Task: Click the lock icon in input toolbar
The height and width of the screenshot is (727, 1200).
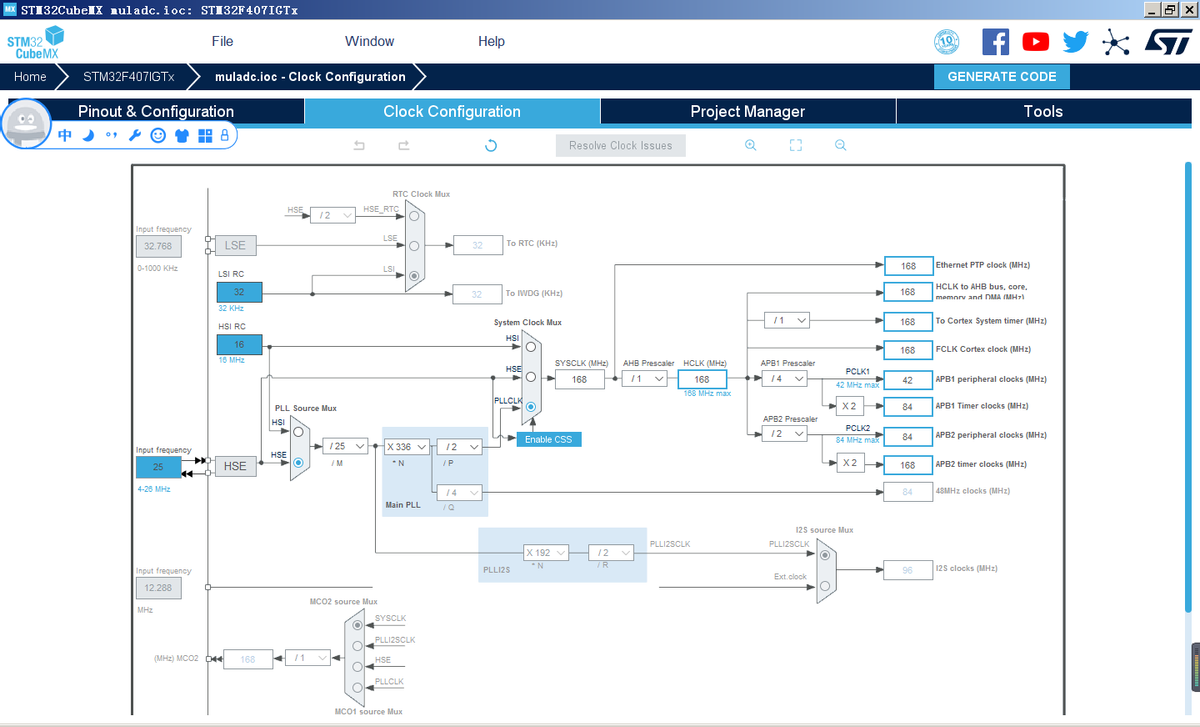Action: point(224,135)
